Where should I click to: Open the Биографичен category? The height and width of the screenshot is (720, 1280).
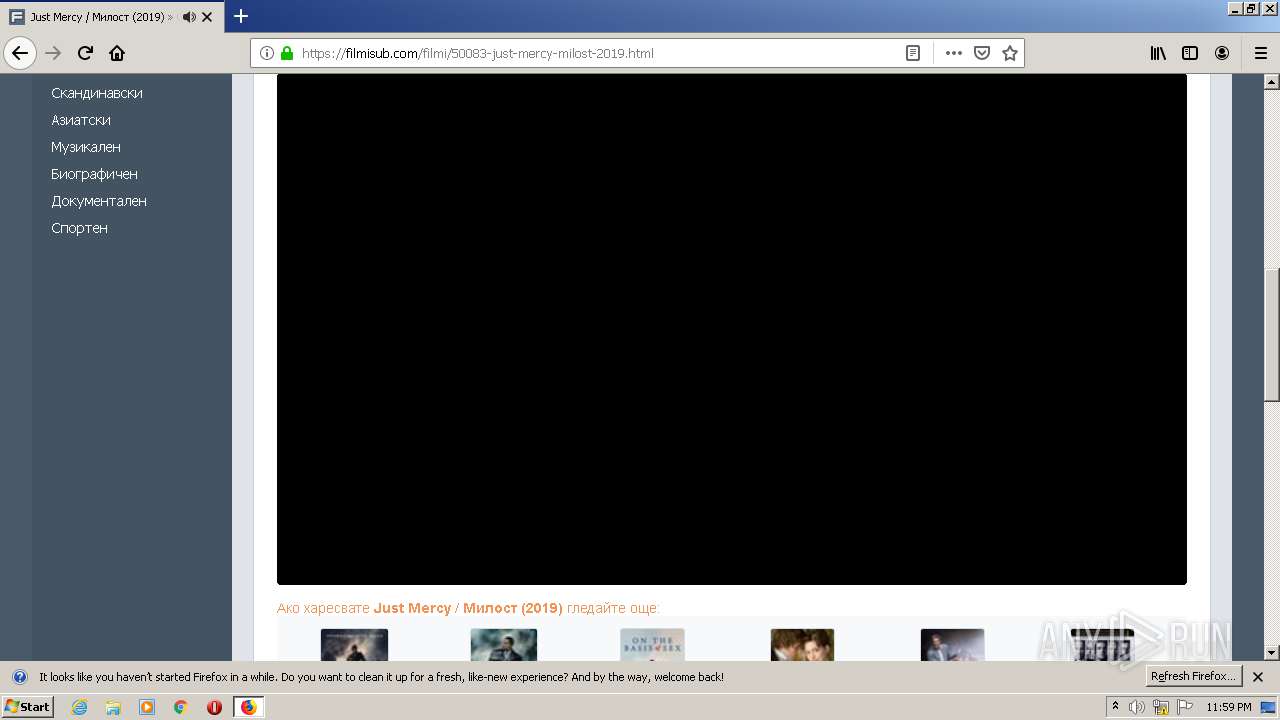pos(94,174)
